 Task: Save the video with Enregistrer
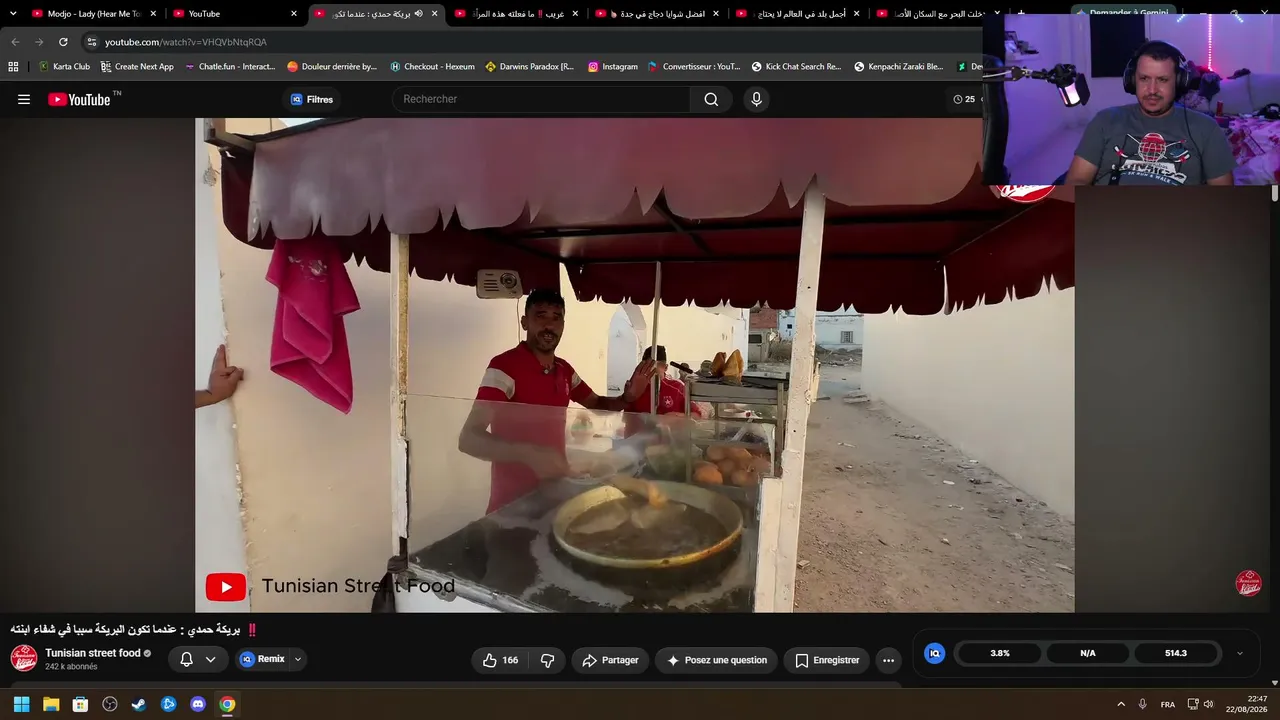(827, 660)
